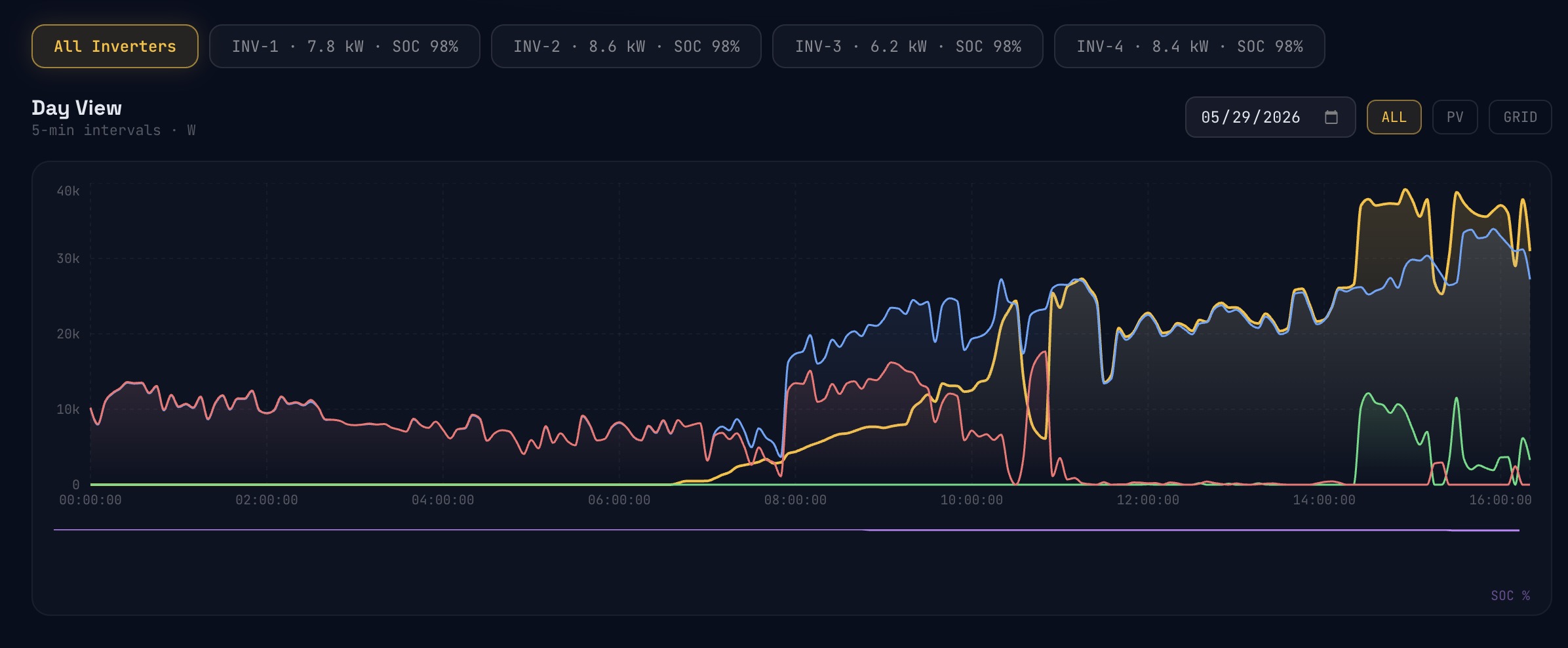Click the 16:00:00 time axis label
1568x648 pixels.
pos(1500,500)
